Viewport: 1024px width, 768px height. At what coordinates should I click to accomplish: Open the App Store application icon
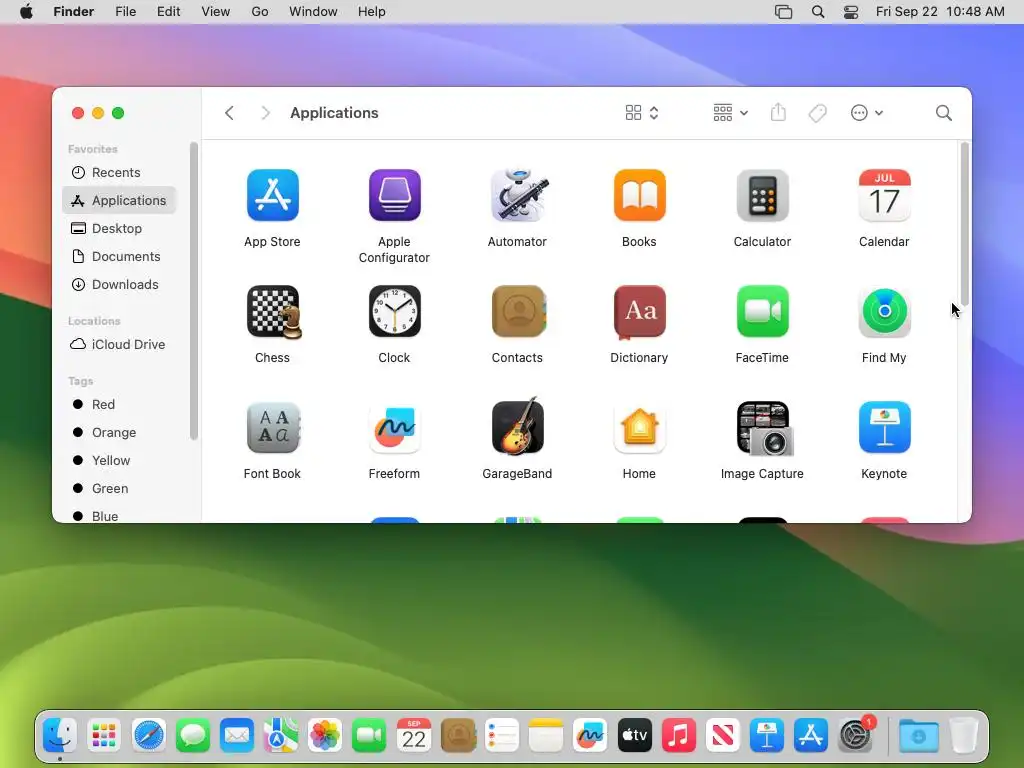pyautogui.click(x=272, y=195)
